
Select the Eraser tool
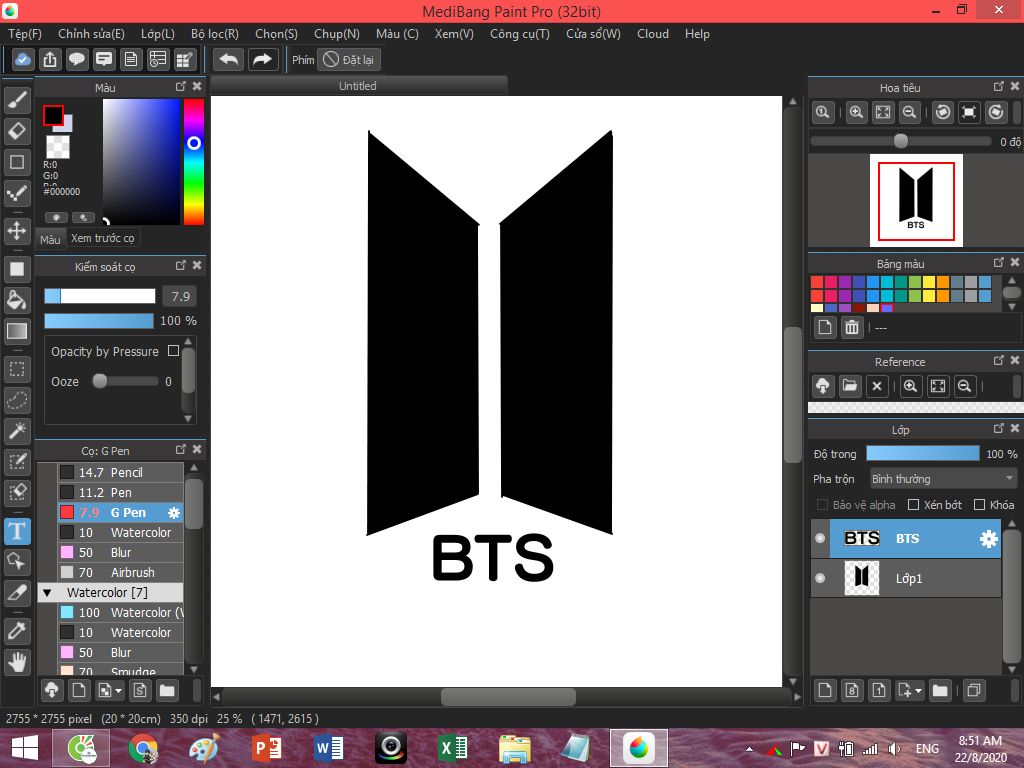tap(17, 131)
